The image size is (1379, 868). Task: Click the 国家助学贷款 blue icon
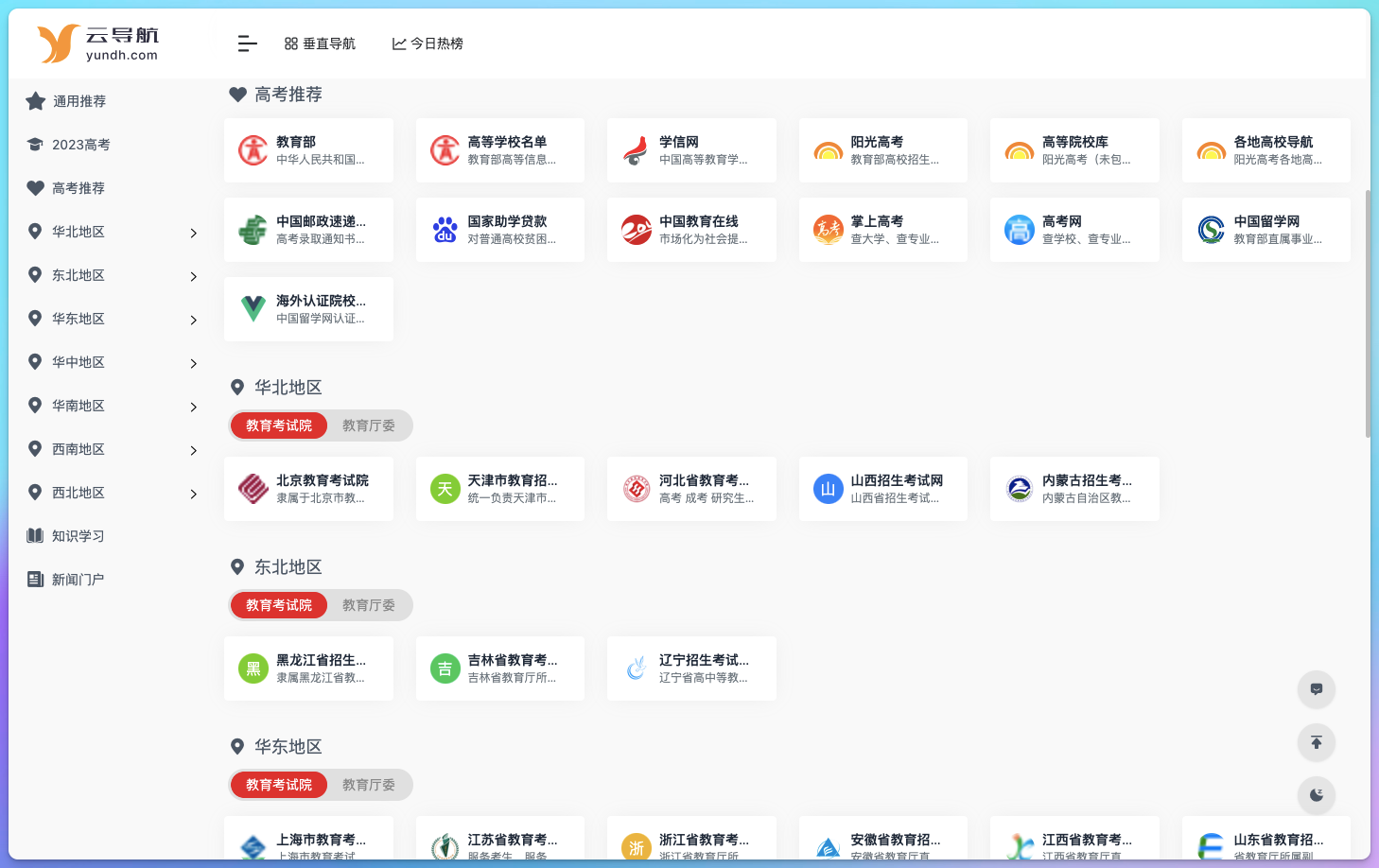[x=445, y=230]
